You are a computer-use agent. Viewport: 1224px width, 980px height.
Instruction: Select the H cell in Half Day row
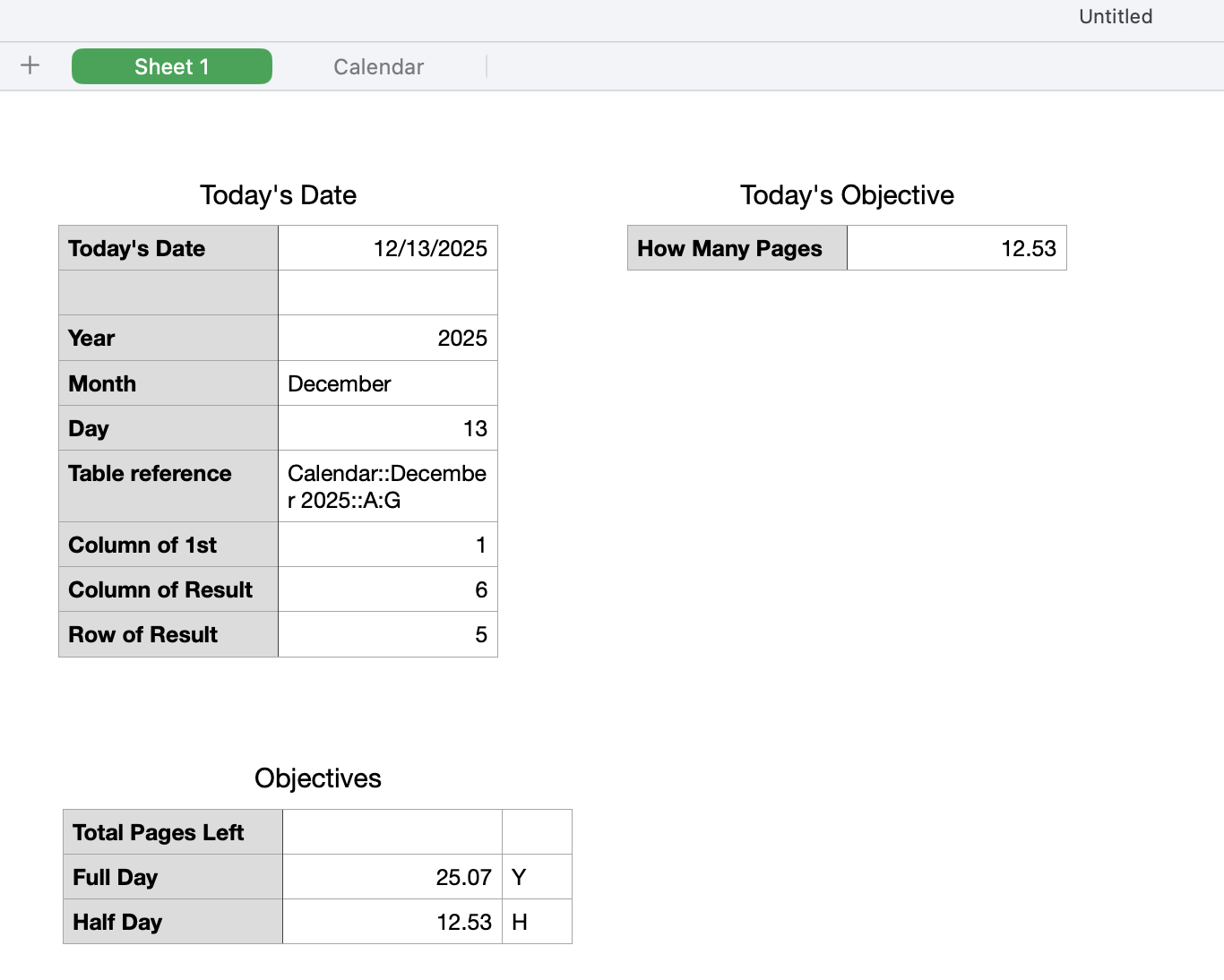pyautogui.click(x=537, y=923)
